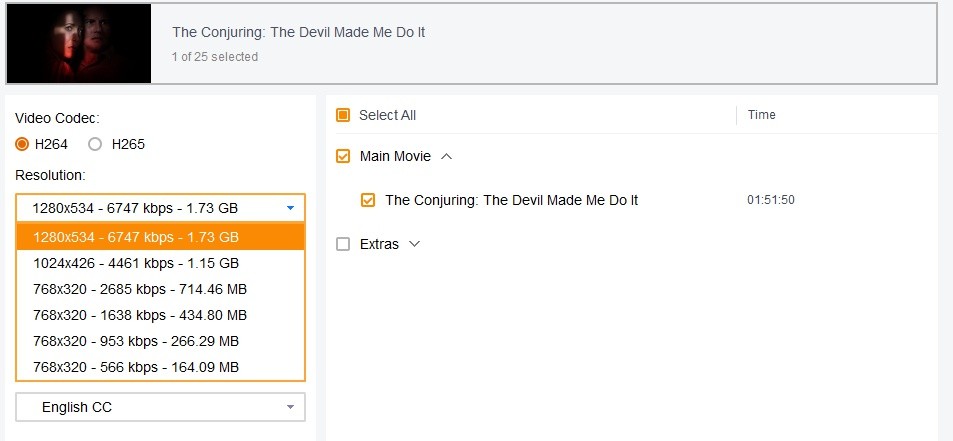Viewport: 953px width, 441px height.
Task: Expand the Extras section chevron
Action: (415, 244)
